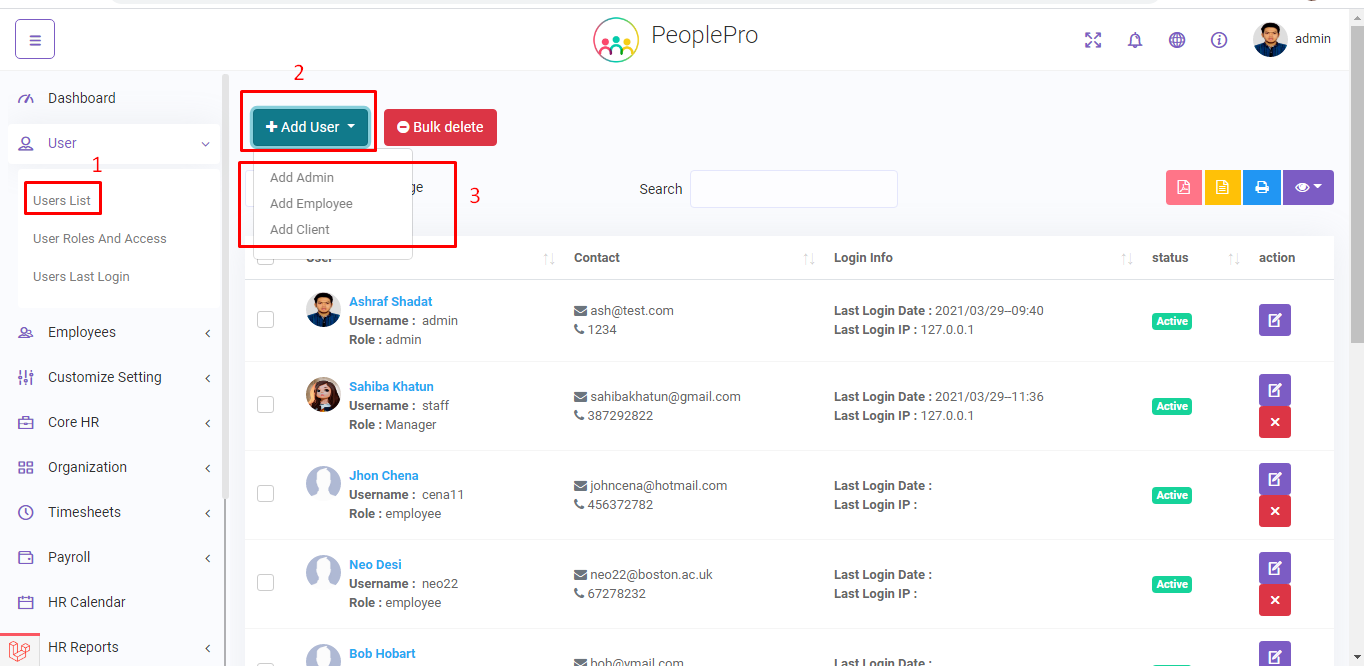The width and height of the screenshot is (1364, 666).
Task: Export the user table as PDF
Action: point(1184,187)
